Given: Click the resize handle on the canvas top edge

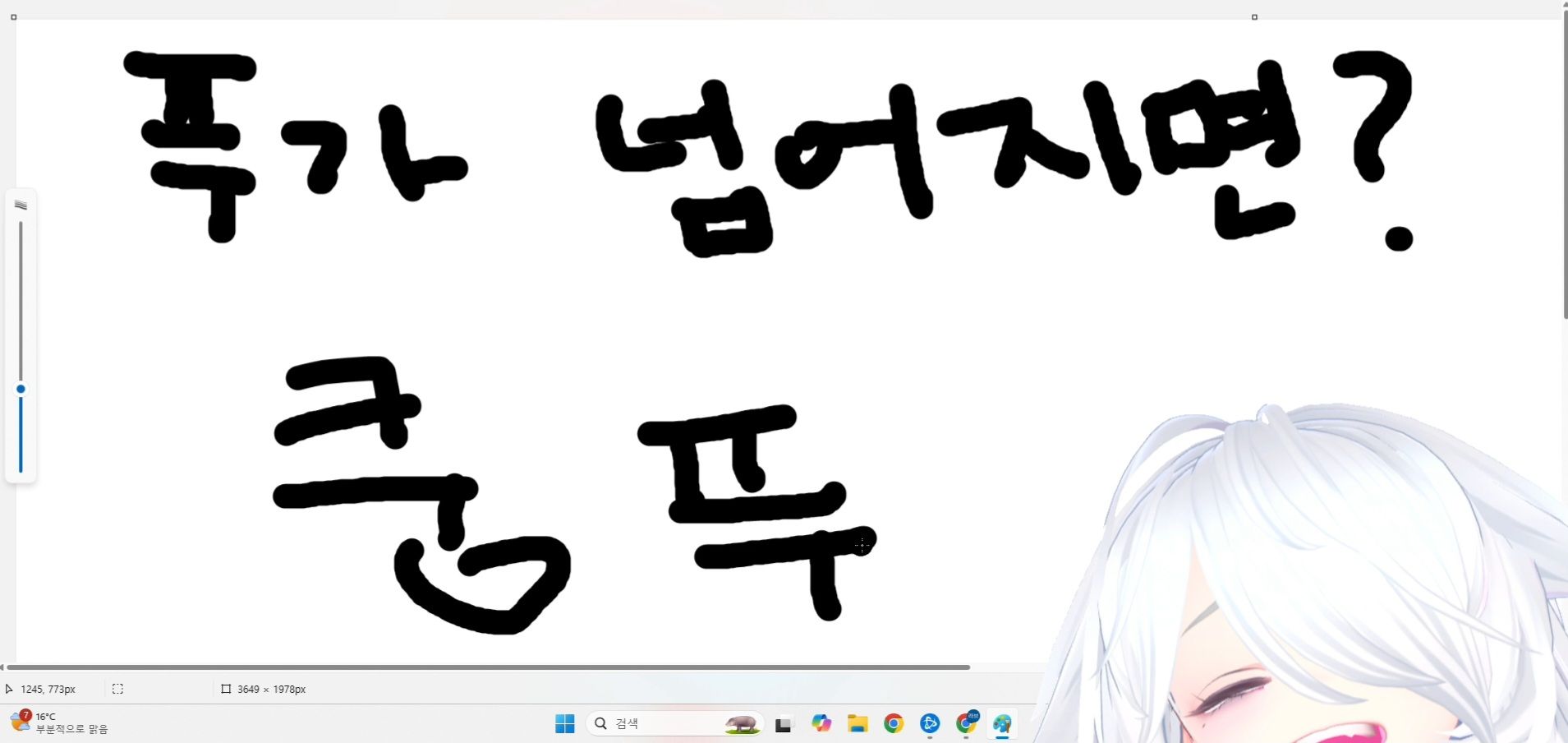Looking at the screenshot, I should [1254, 17].
